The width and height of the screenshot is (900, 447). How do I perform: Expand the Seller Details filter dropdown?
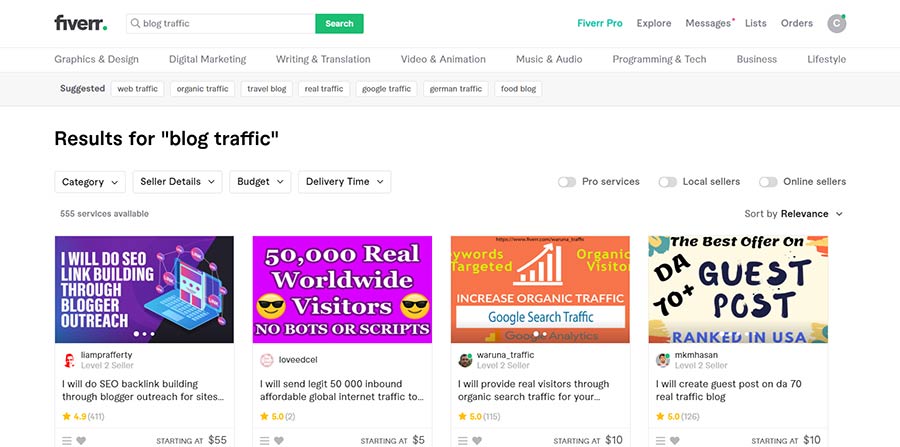177,182
